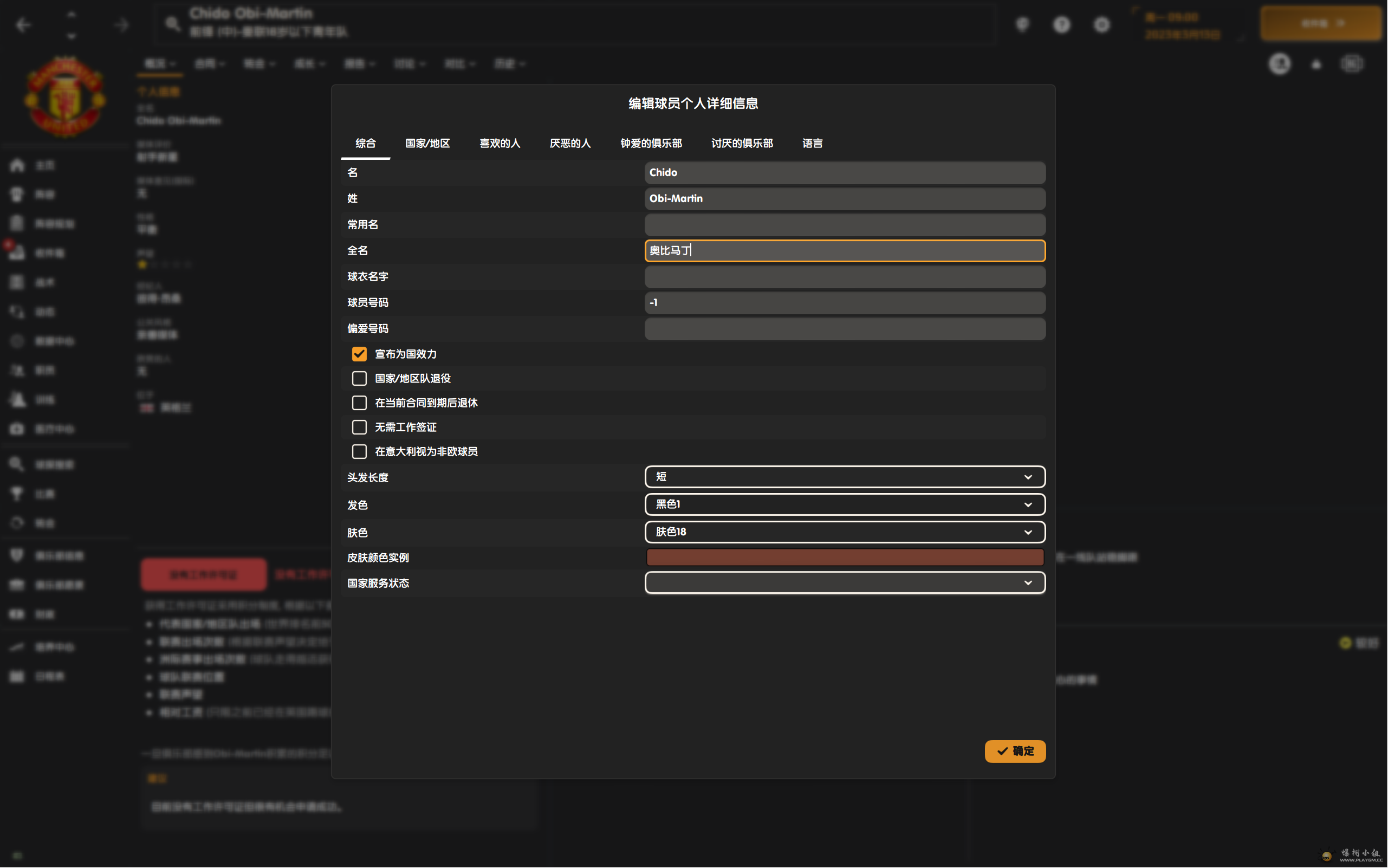The height and width of the screenshot is (868, 1388).
Task: Click the 全名 row label
Action: pos(357,251)
